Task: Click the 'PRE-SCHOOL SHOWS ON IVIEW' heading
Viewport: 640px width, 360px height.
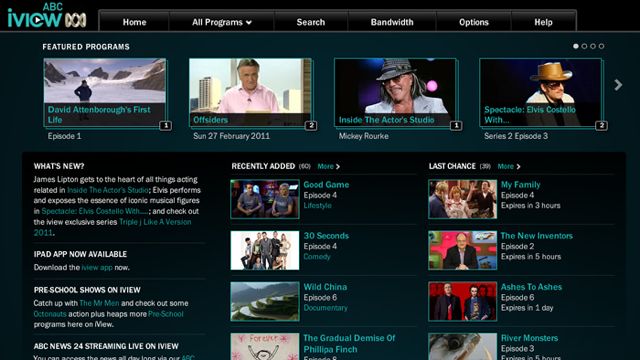Action: pyautogui.click(x=87, y=290)
